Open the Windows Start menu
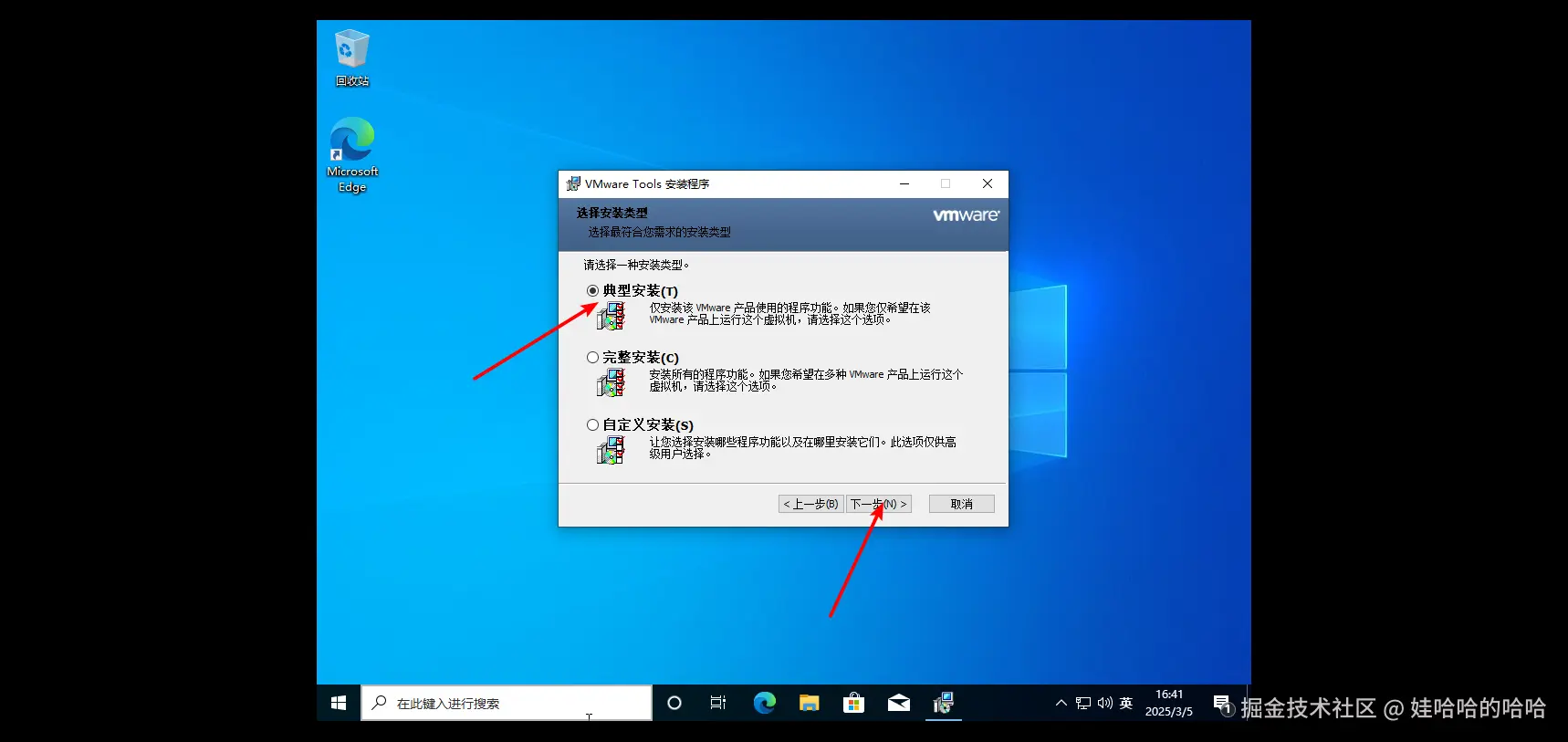1568x742 pixels. pyautogui.click(x=339, y=703)
